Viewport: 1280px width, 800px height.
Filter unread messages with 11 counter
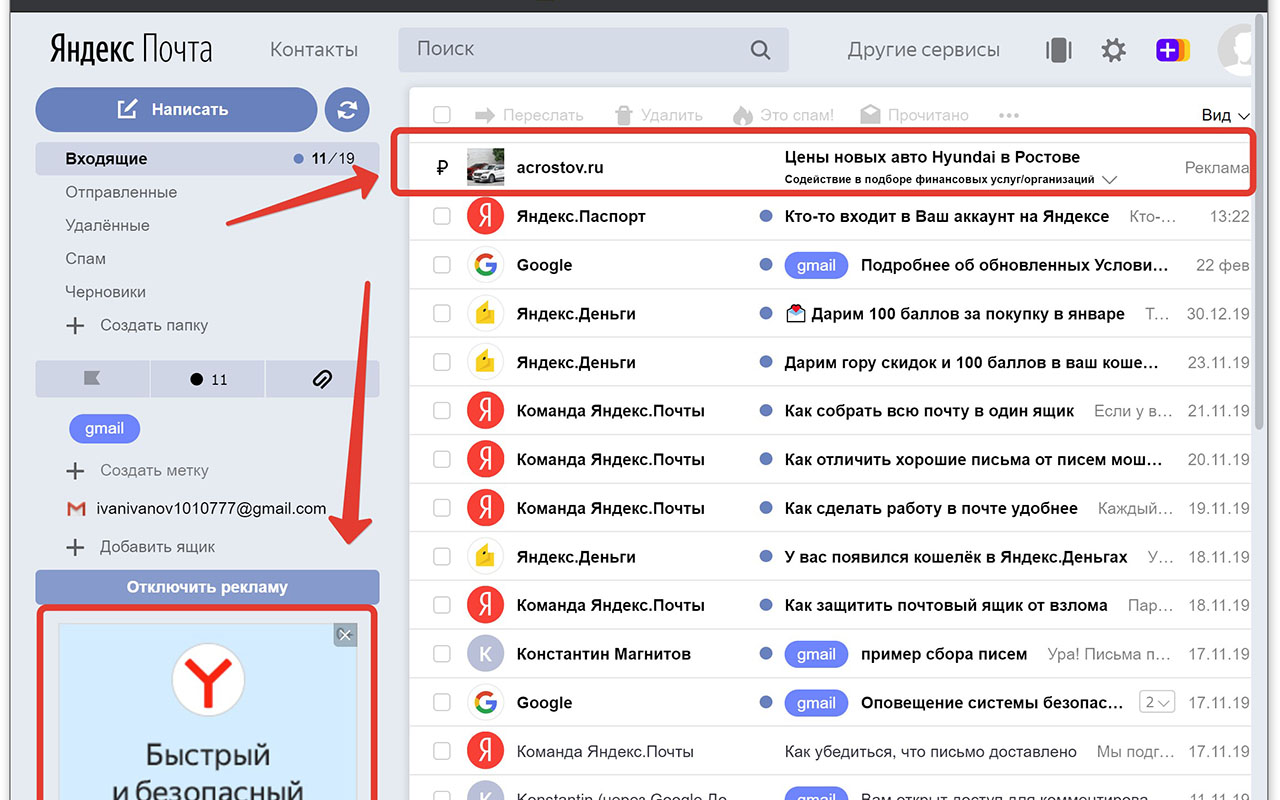[x=207, y=379]
